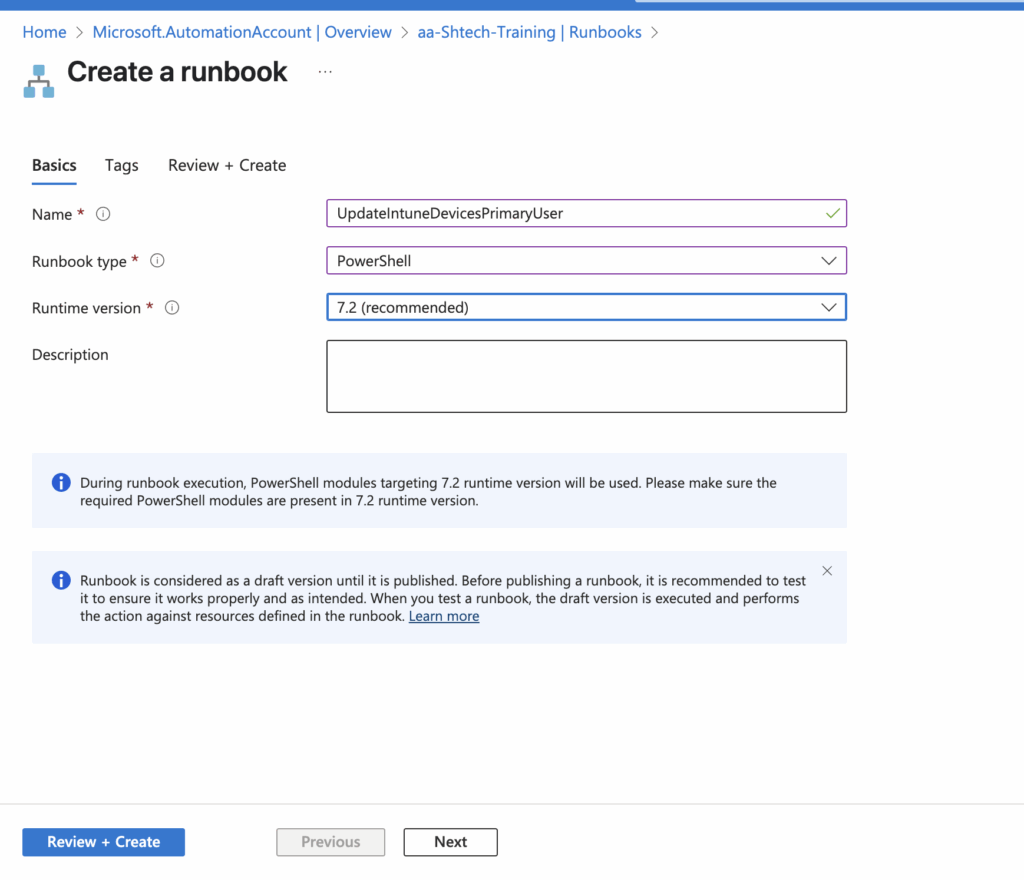Viewport: 1024px width, 880px height.
Task: Click the green validation checkmark in the Name field
Action: (x=831, y=213)
